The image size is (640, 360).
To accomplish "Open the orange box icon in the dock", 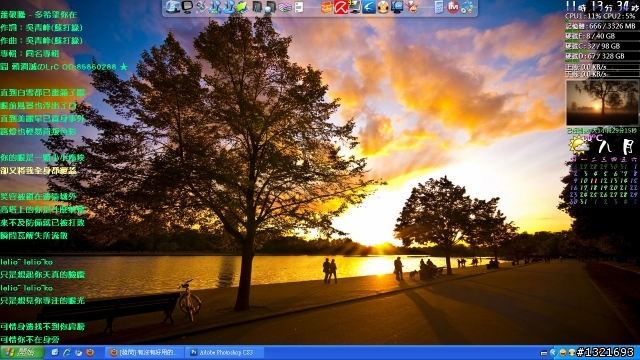I will pos(327,7).
